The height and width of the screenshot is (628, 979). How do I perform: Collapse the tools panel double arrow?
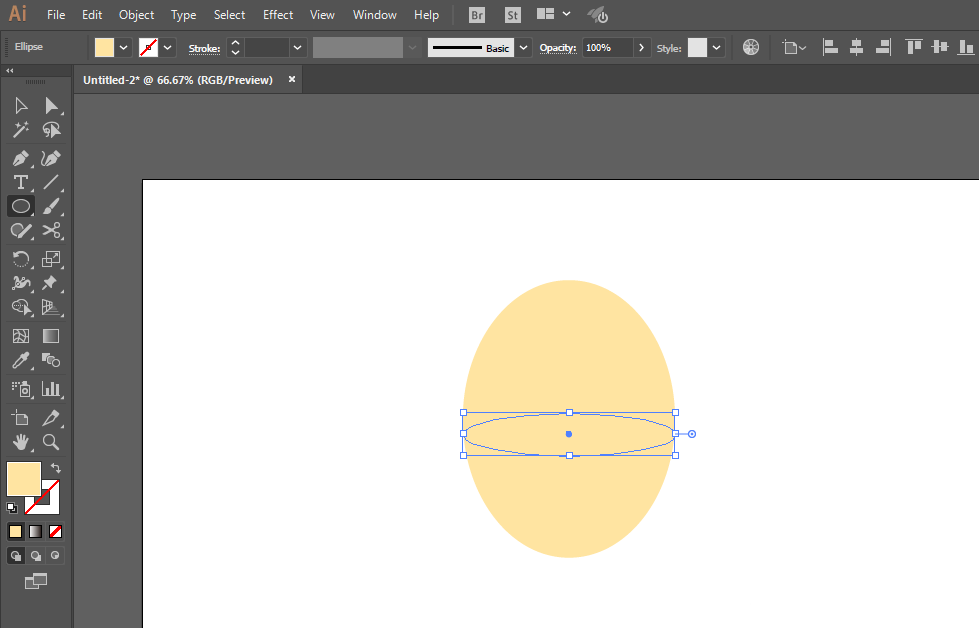click(x=9, y=71)
